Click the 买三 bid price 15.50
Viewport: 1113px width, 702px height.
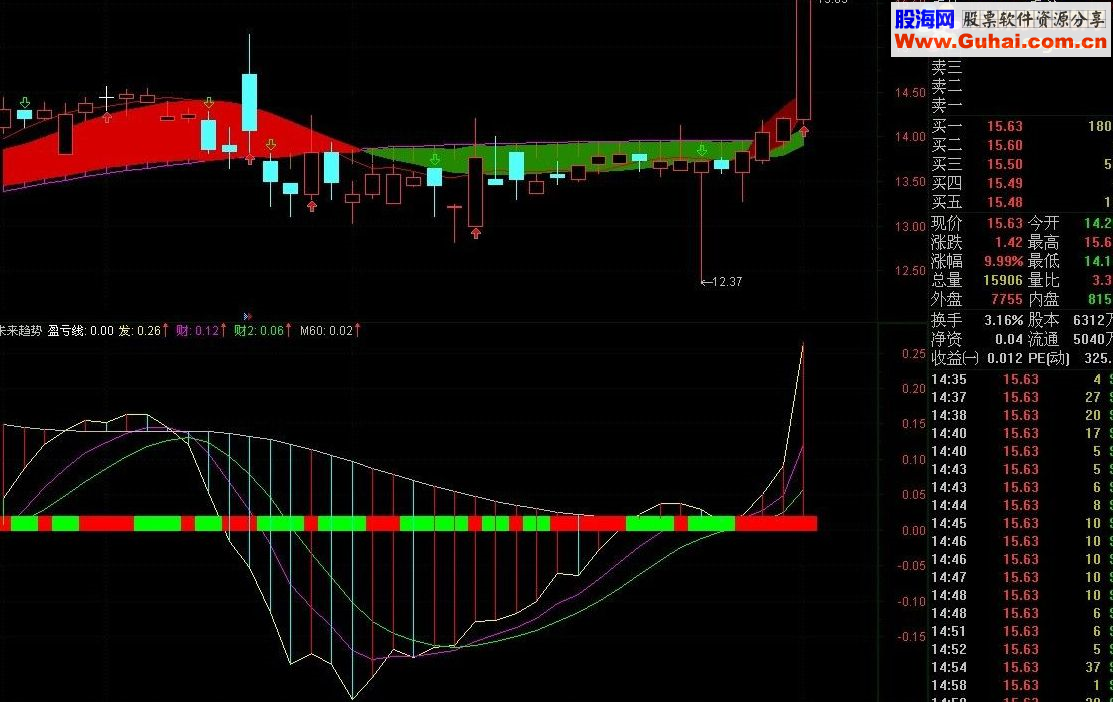coord(1005,165)
